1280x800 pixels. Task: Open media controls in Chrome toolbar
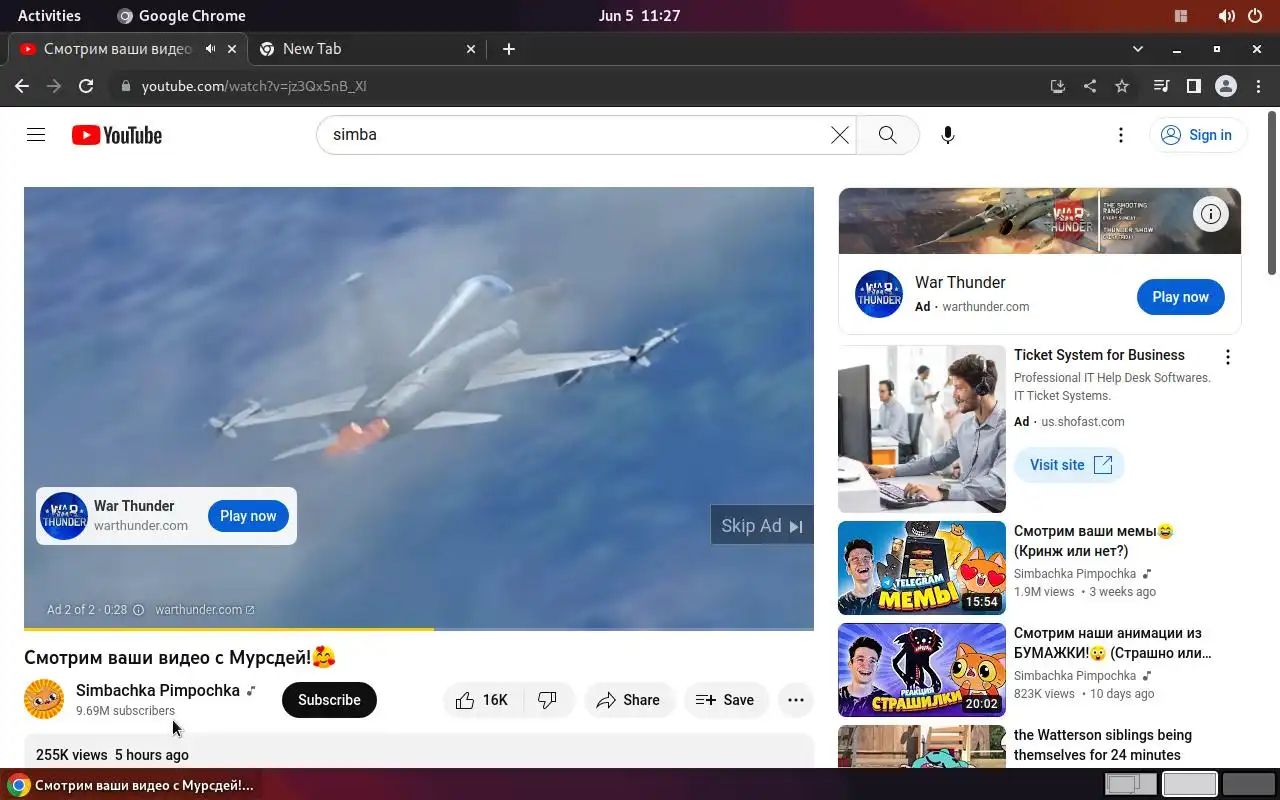[x=1161, y=86]
